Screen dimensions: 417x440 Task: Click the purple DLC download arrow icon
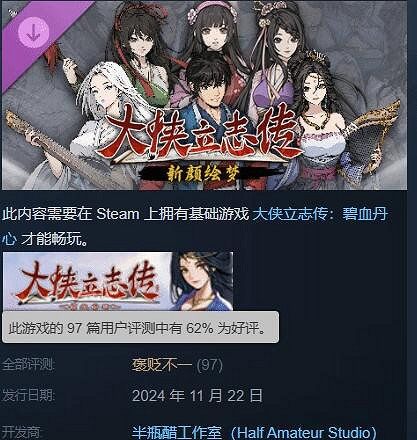34,32
